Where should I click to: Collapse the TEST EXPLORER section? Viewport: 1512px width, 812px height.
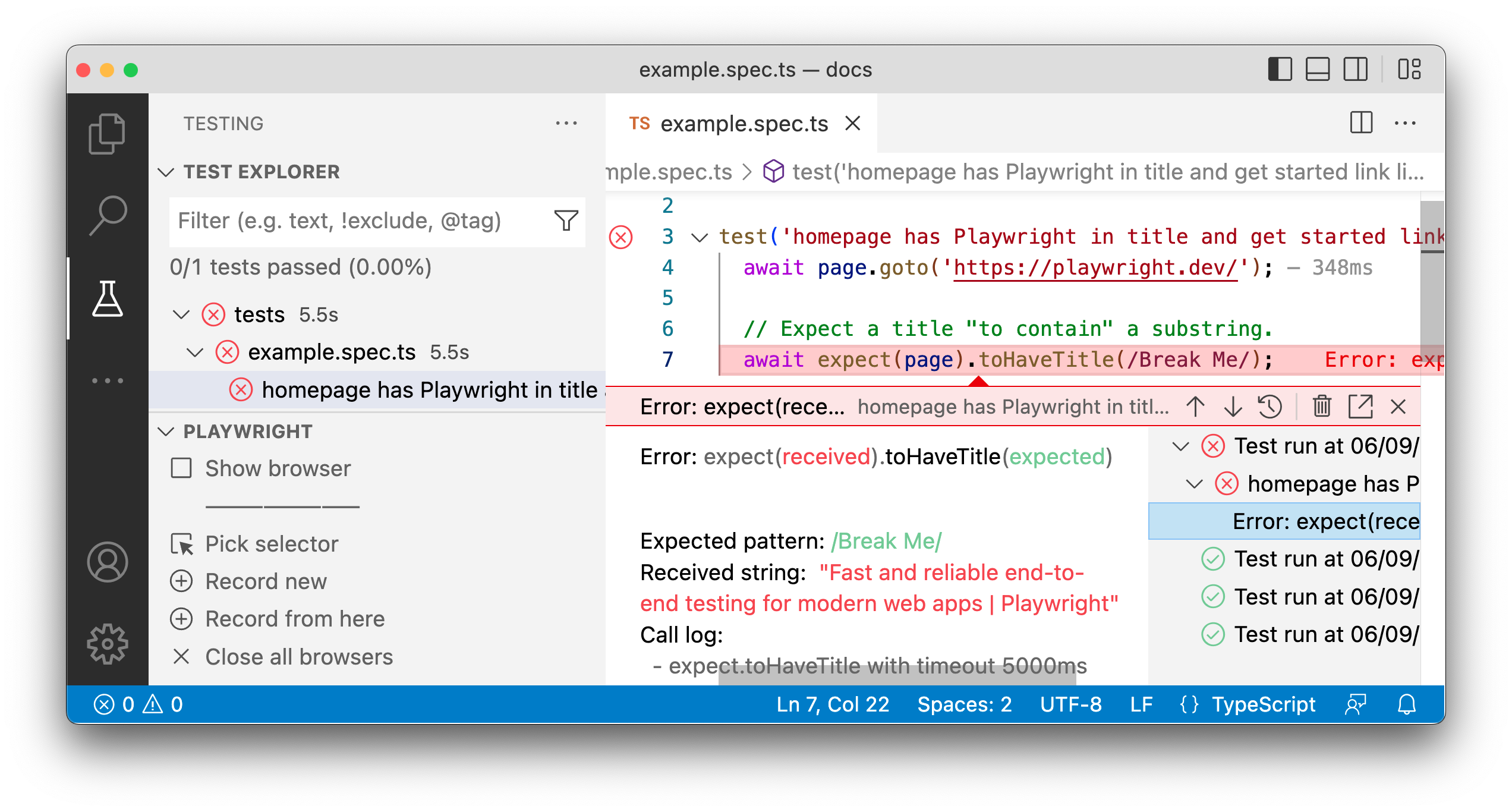coord(167,172)
